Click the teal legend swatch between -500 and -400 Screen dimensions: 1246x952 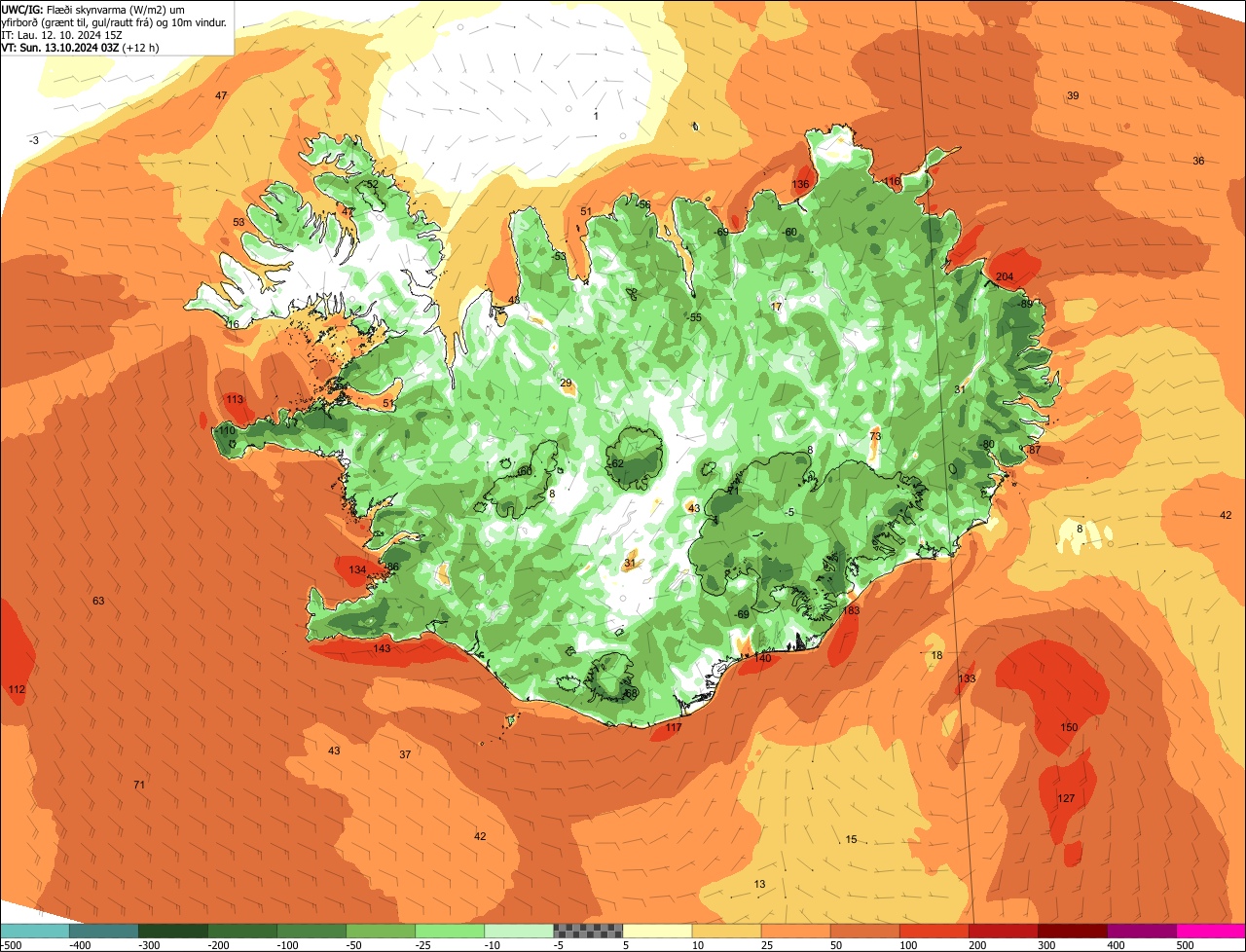coord(34,931)
